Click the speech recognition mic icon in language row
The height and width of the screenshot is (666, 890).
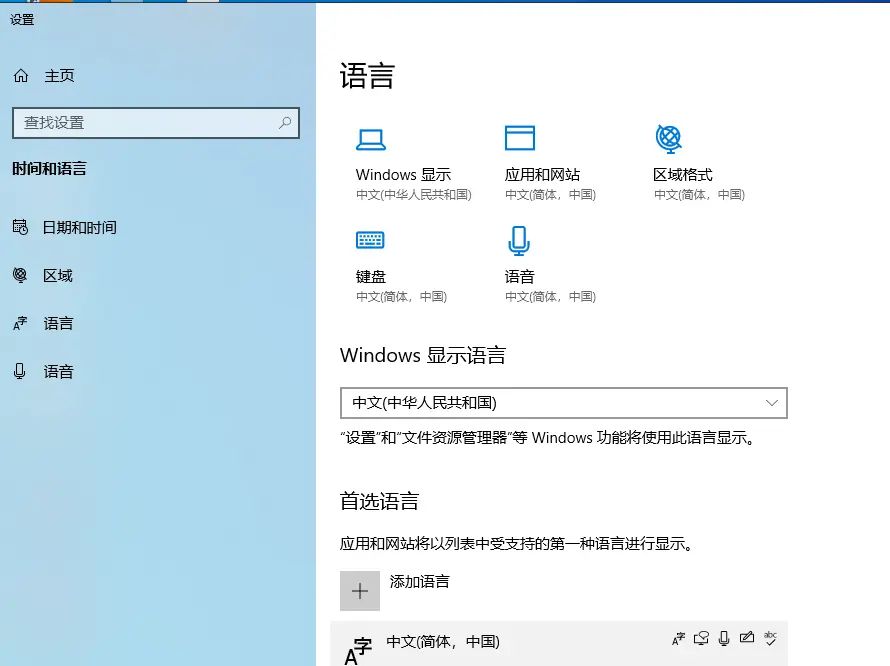724,639
